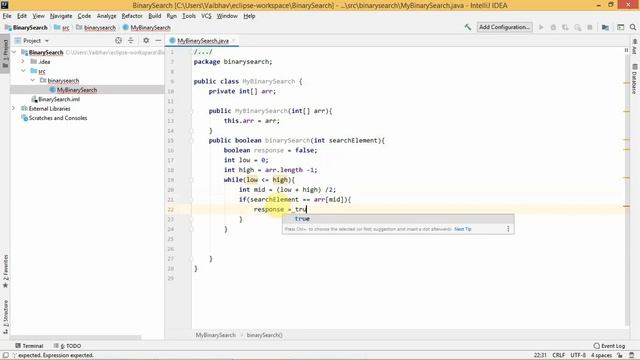The height and width of the screenshot is (360, 640).
Task: Open the Refactor menu
Action: [x=132, y=16]
